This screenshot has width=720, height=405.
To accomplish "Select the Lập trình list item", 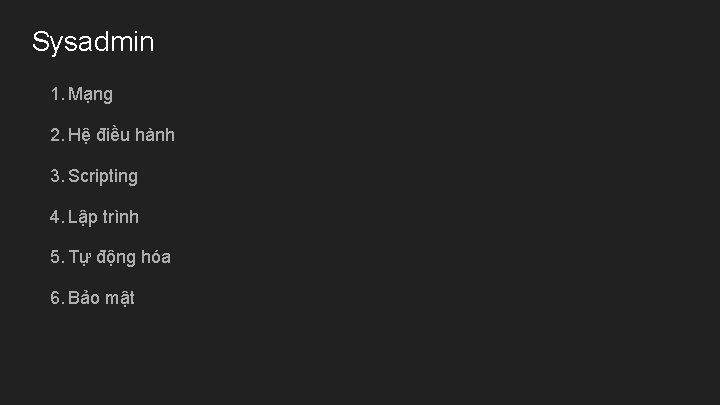I will [103, 217].
